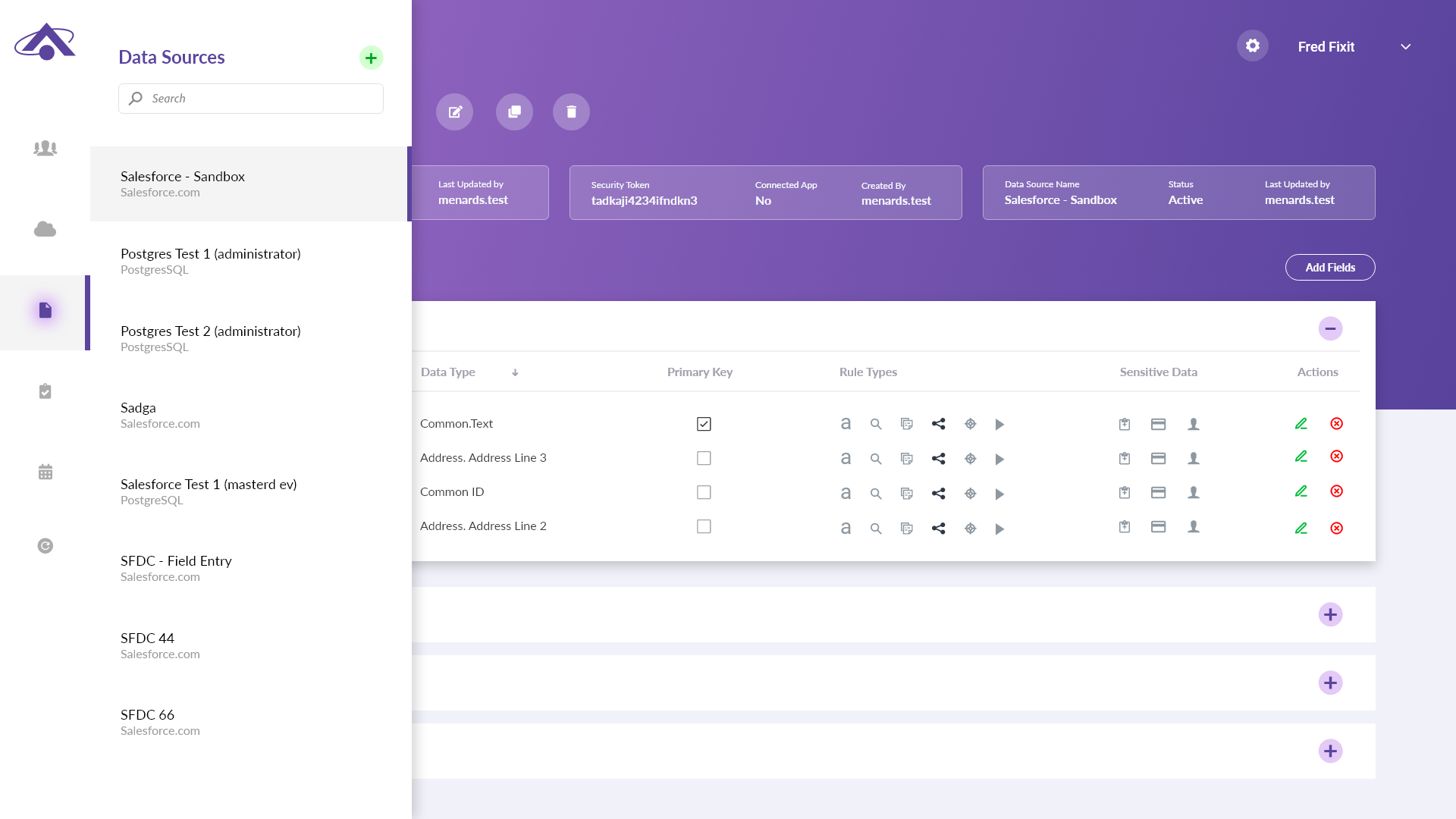Open the search rule type for Common ID
Image resolution: width=1456 pixels, height=819 pixels.
point(877,492)
